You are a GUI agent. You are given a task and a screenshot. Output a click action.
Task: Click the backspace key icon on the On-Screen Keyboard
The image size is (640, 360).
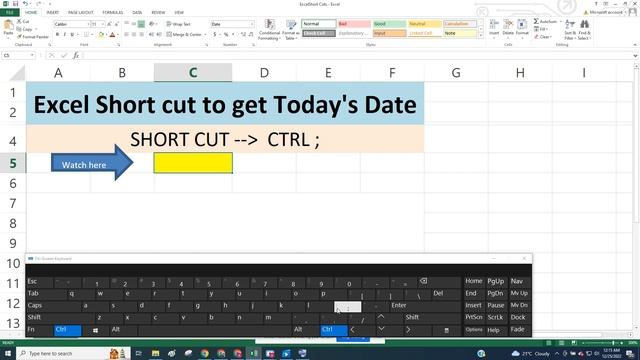423,281
